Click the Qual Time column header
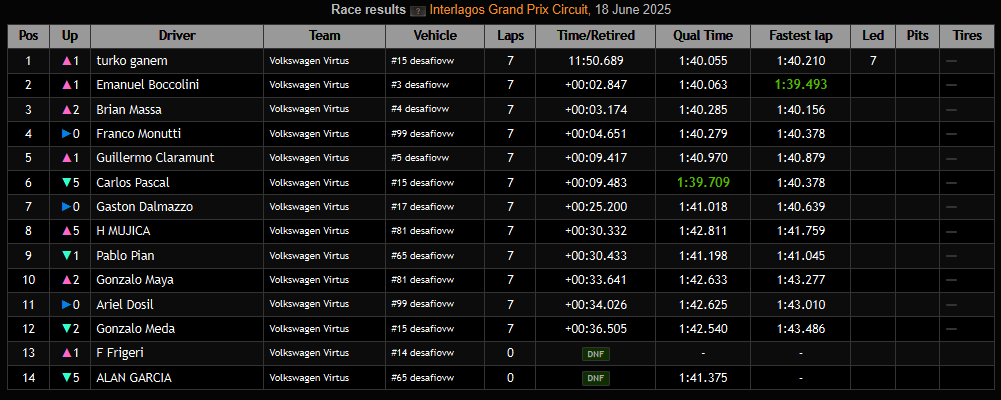Screen dimensions: 1001x400 click(x=705, y=36)
